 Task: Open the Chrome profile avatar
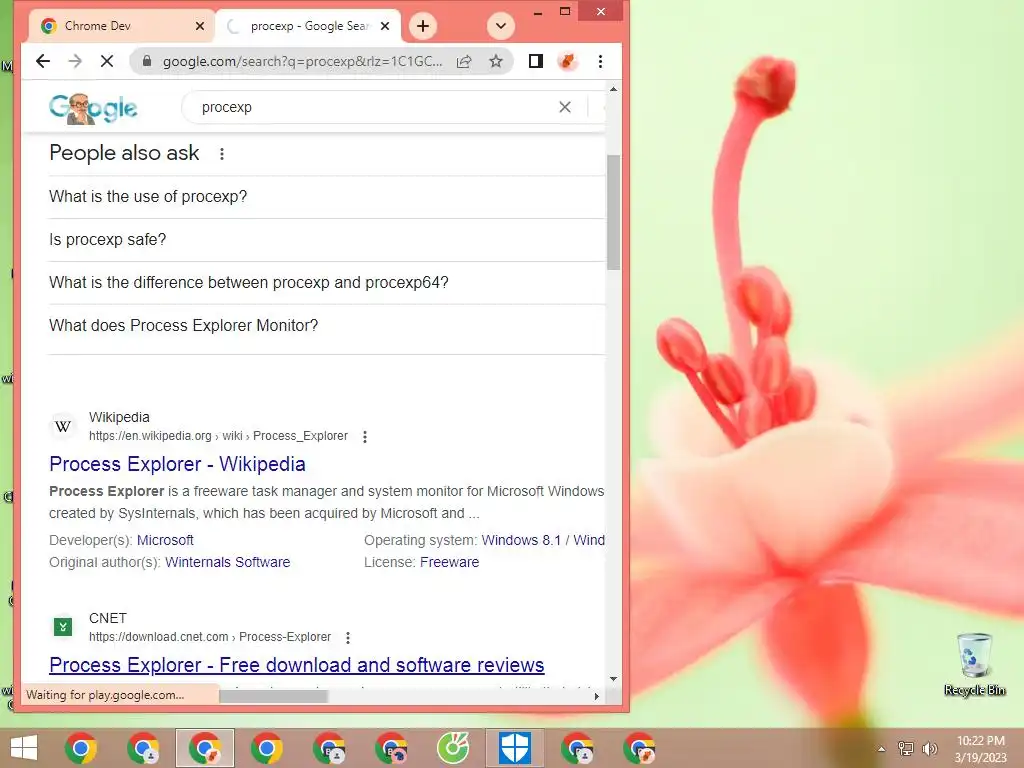click(x=568, y=61)
